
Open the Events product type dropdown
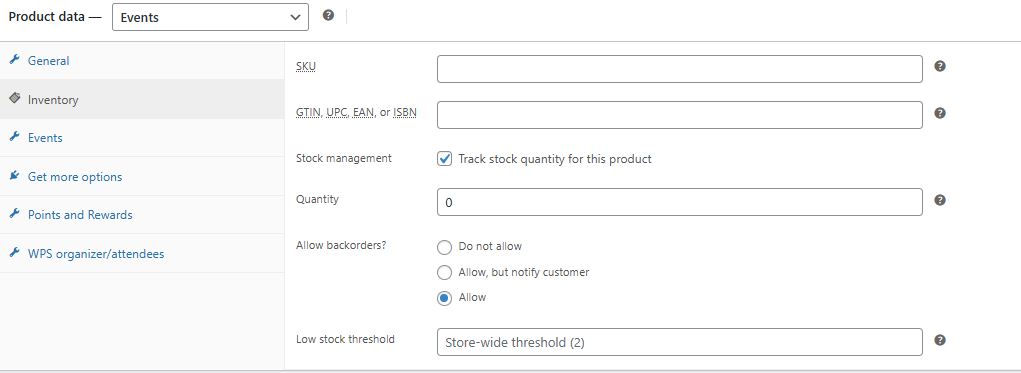[210, 17]
